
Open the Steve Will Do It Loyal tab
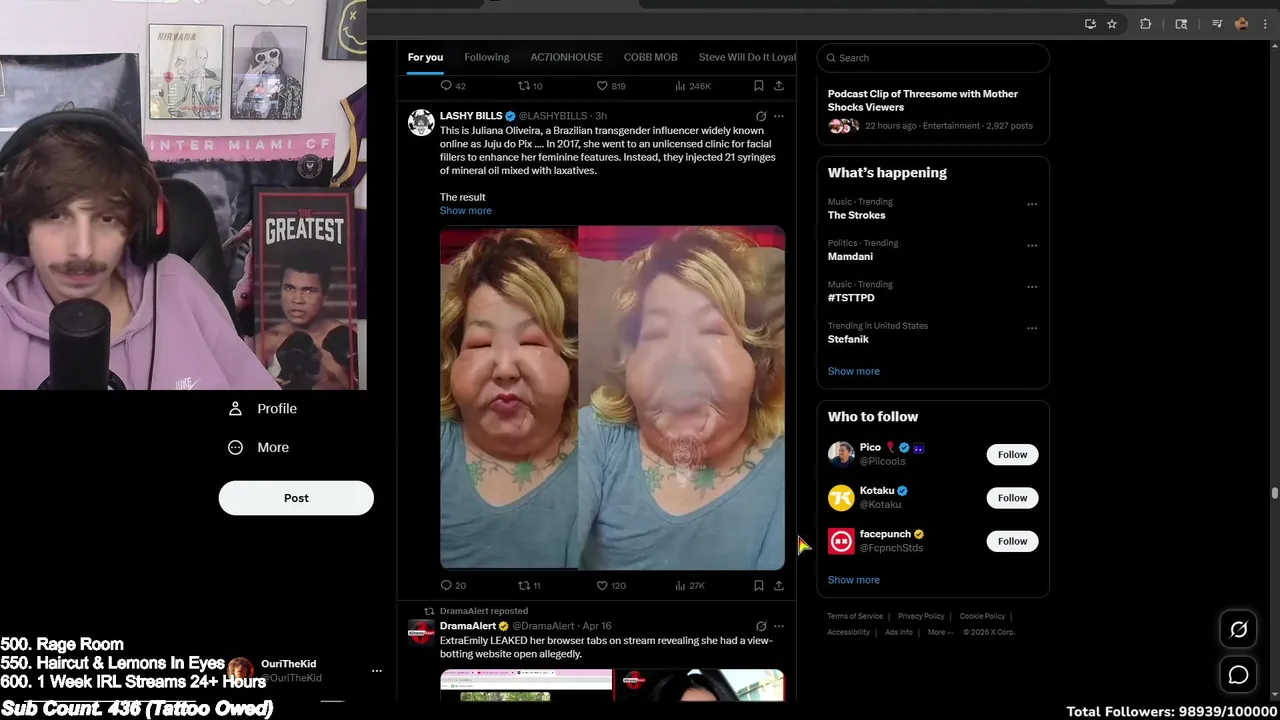click(747, 57)
